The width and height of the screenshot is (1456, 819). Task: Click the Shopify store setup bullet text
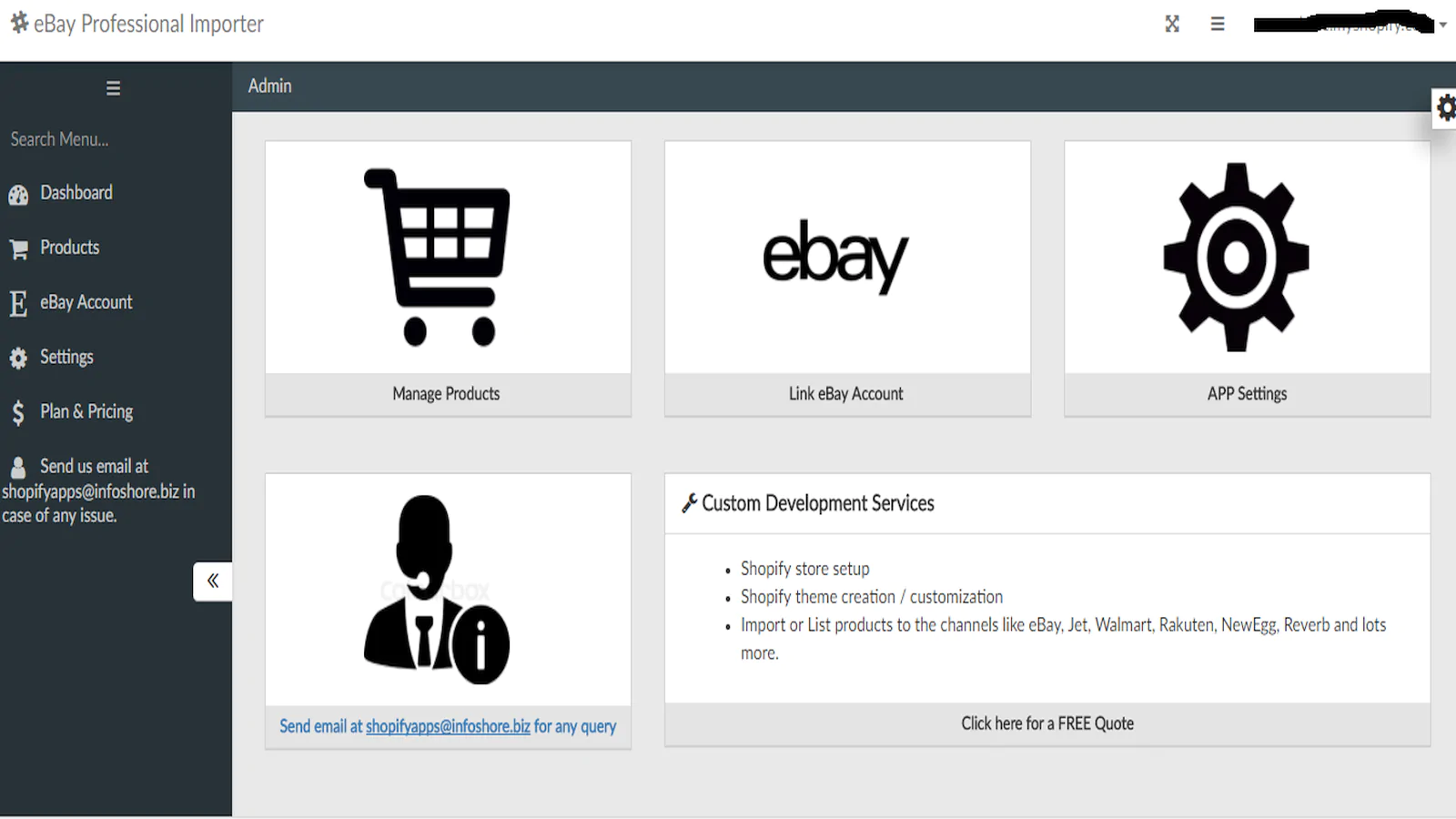[804, 569]
